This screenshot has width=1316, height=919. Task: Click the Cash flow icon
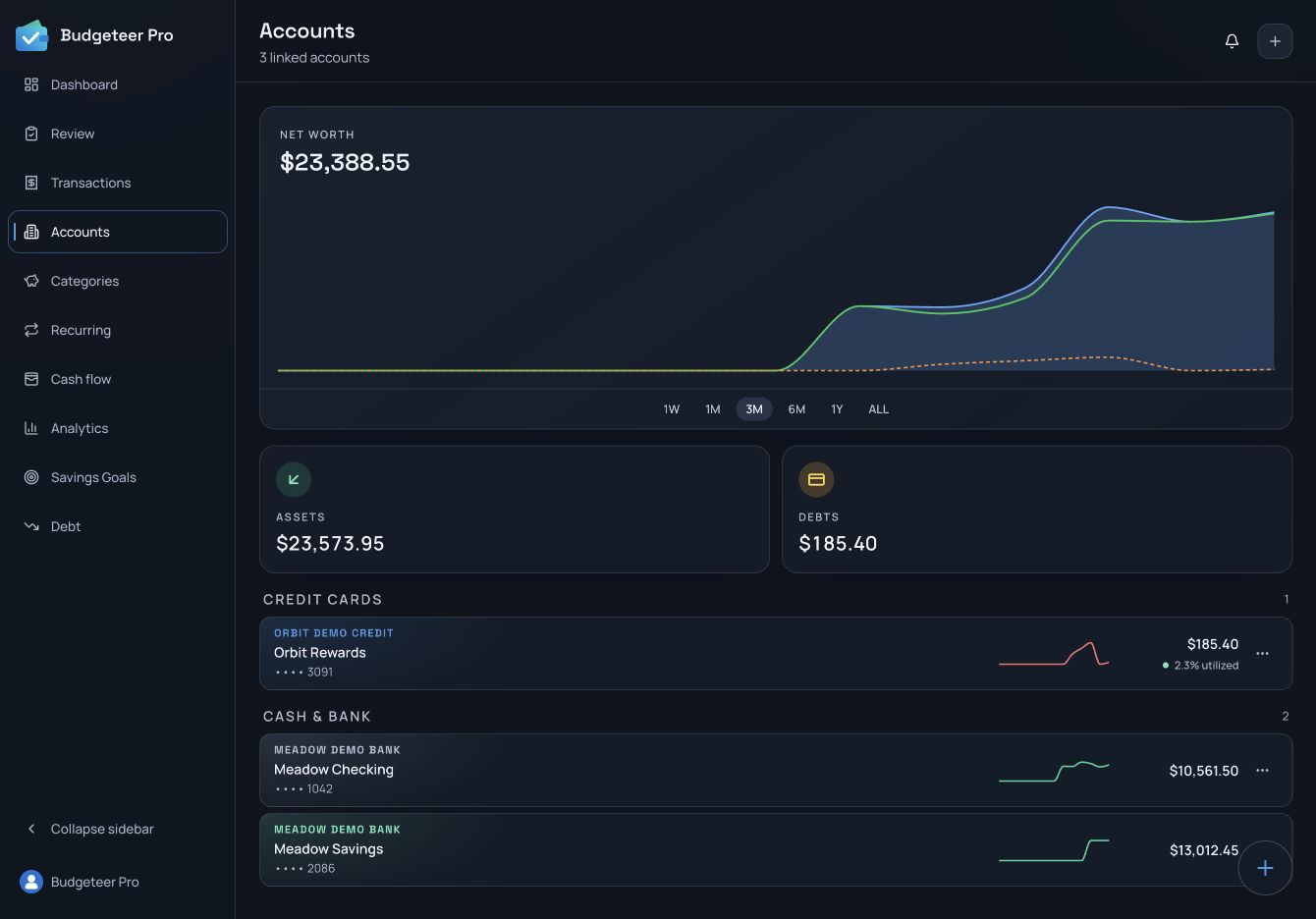point(31,379)
